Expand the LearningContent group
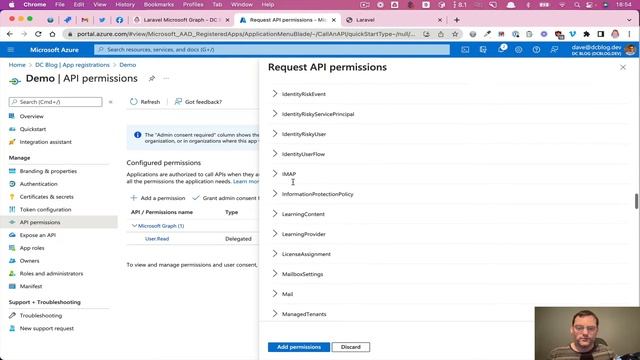Viewport: 640px width, 360px height. (x=275, y=214)
